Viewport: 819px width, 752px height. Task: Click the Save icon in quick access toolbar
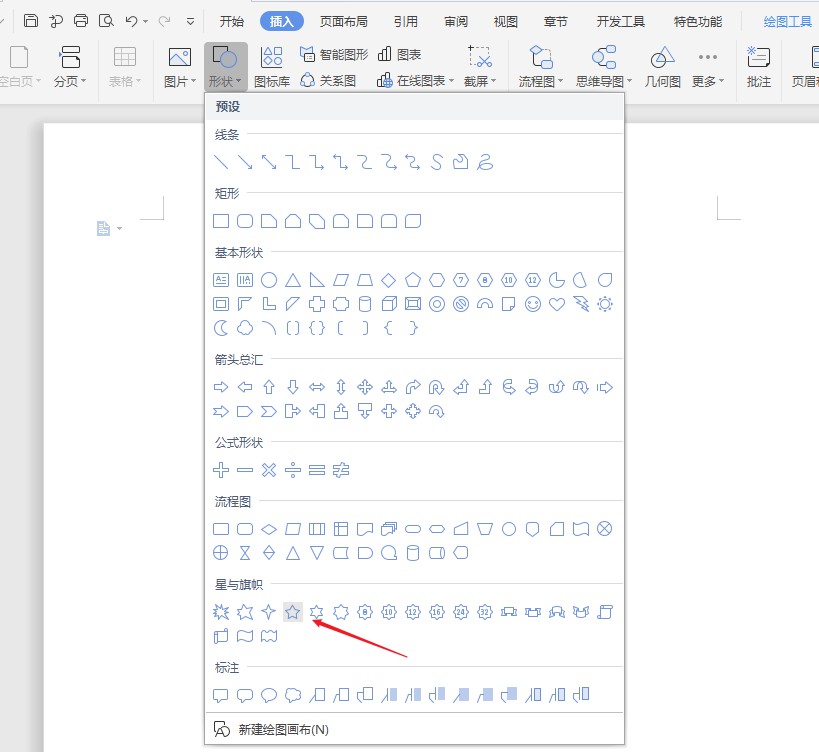coord(31,20)
